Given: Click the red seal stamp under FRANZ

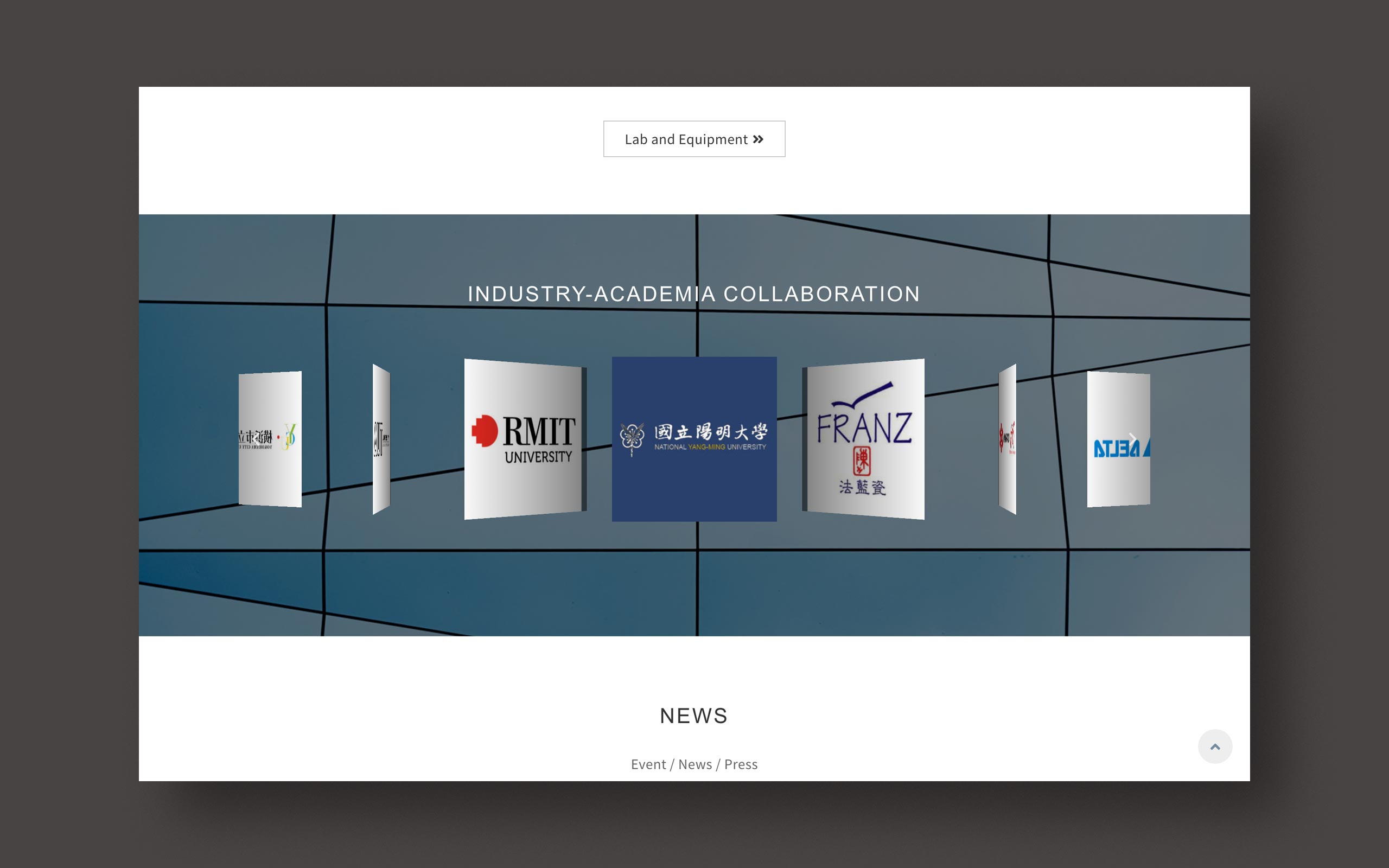Looking at the screenshot, I should pyautogui.click(x=862, y=462).
